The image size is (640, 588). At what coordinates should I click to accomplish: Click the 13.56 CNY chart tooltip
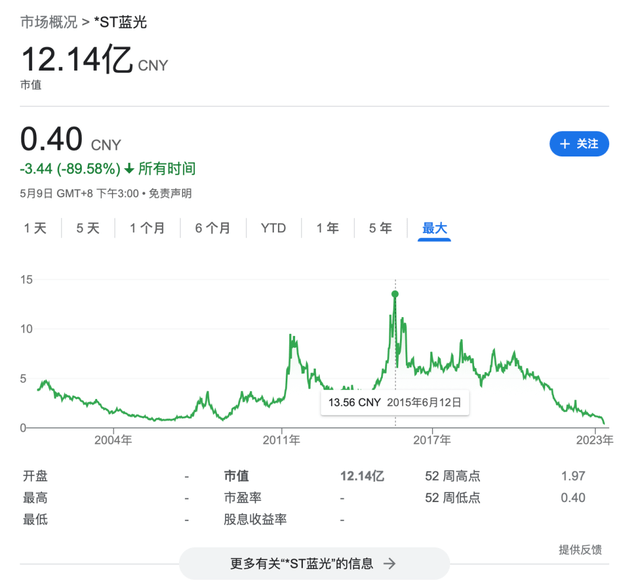pyautogui.click(x=395, y=403)
